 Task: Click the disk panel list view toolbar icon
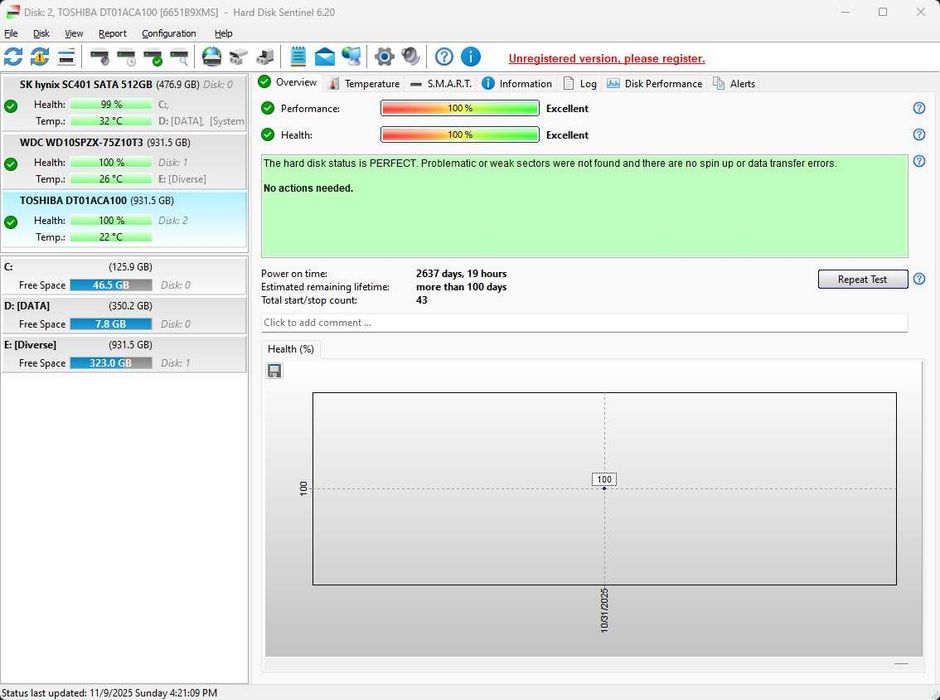pyautogui.click(x=67, y=58)
